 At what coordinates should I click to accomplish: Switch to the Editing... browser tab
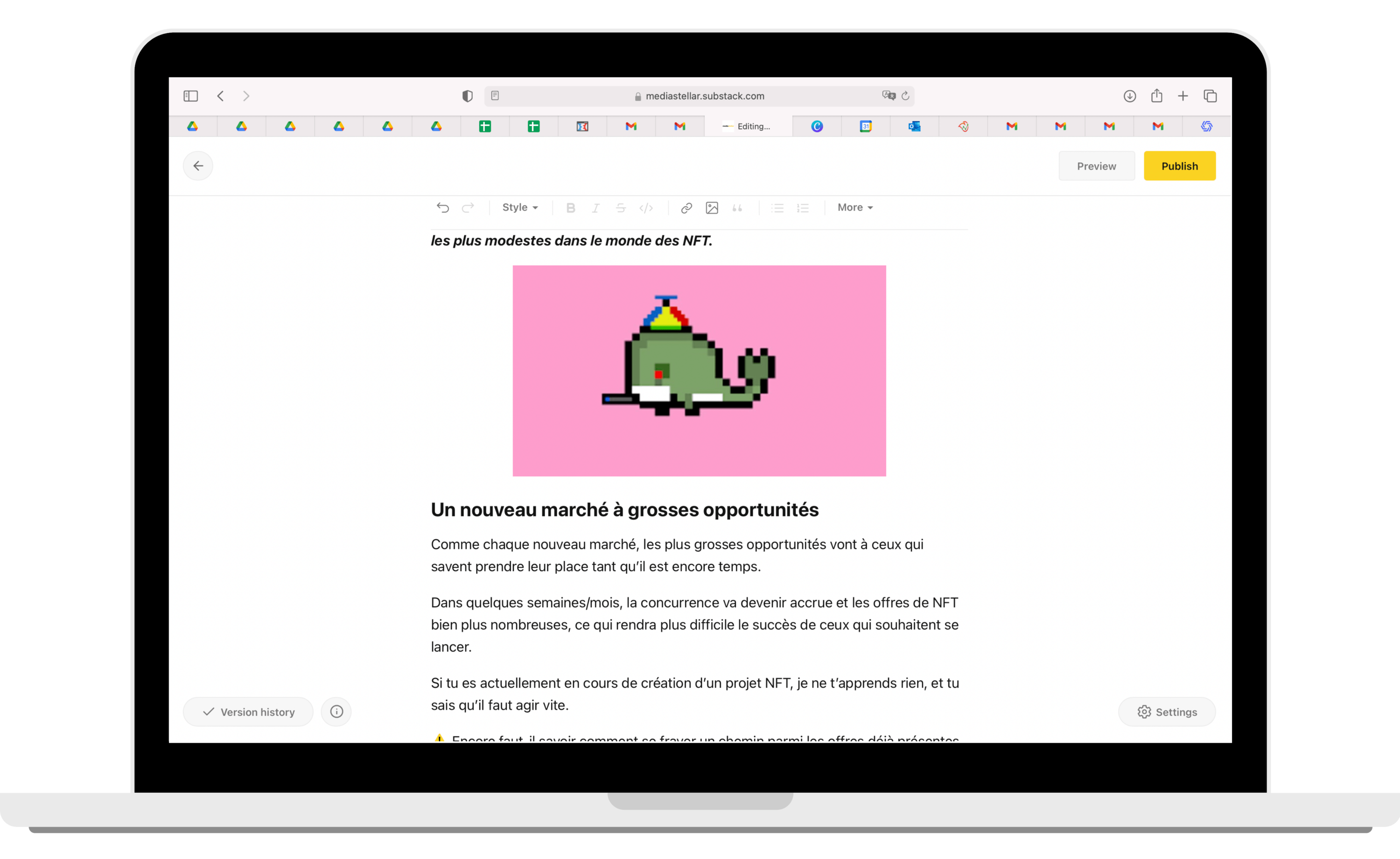(x=748, y=126)
